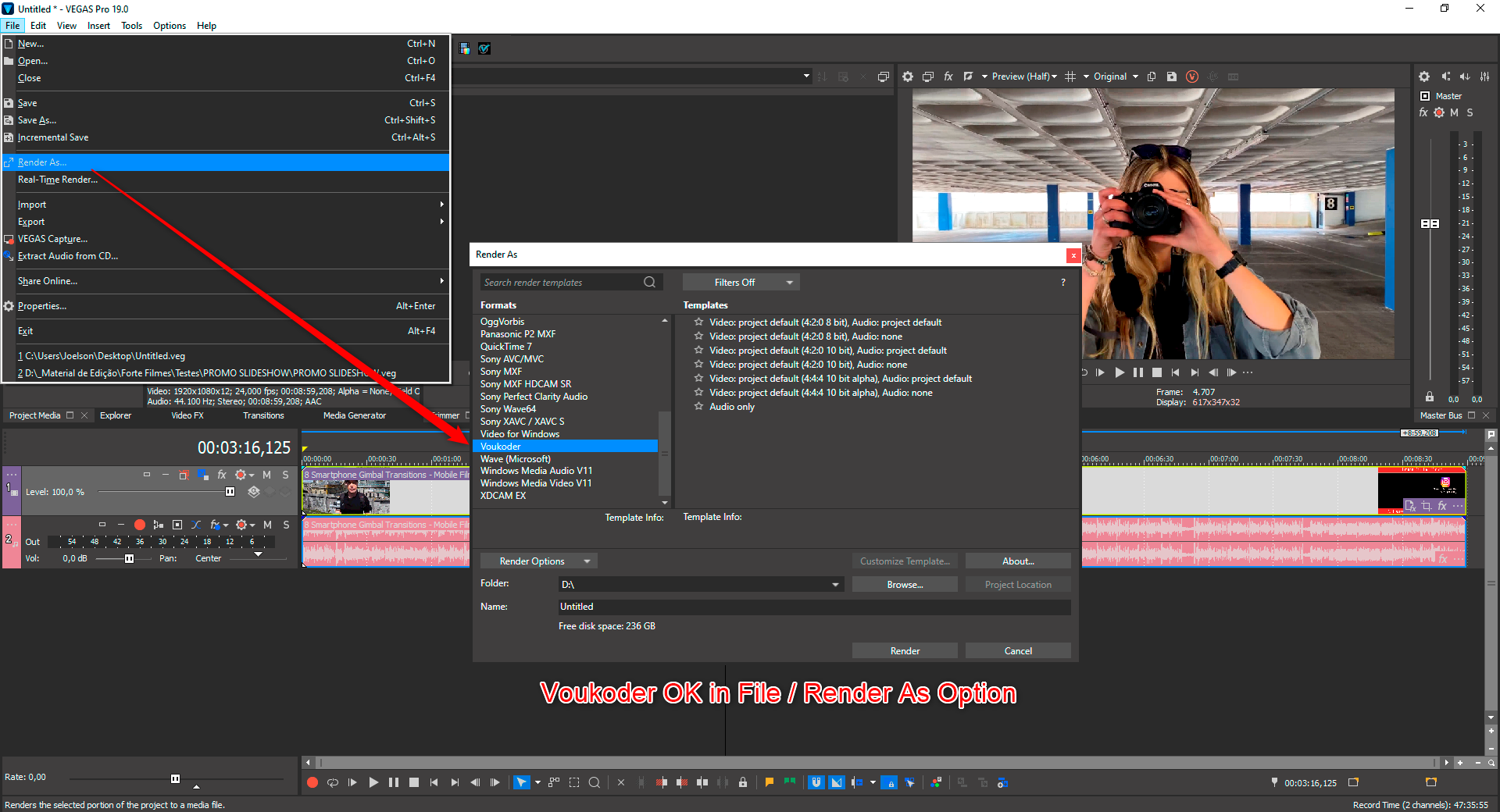Copy snapshot to clipboard in preview toolbar
Viewport: 1500px width, 812px height.
(x=1152, y=77)
